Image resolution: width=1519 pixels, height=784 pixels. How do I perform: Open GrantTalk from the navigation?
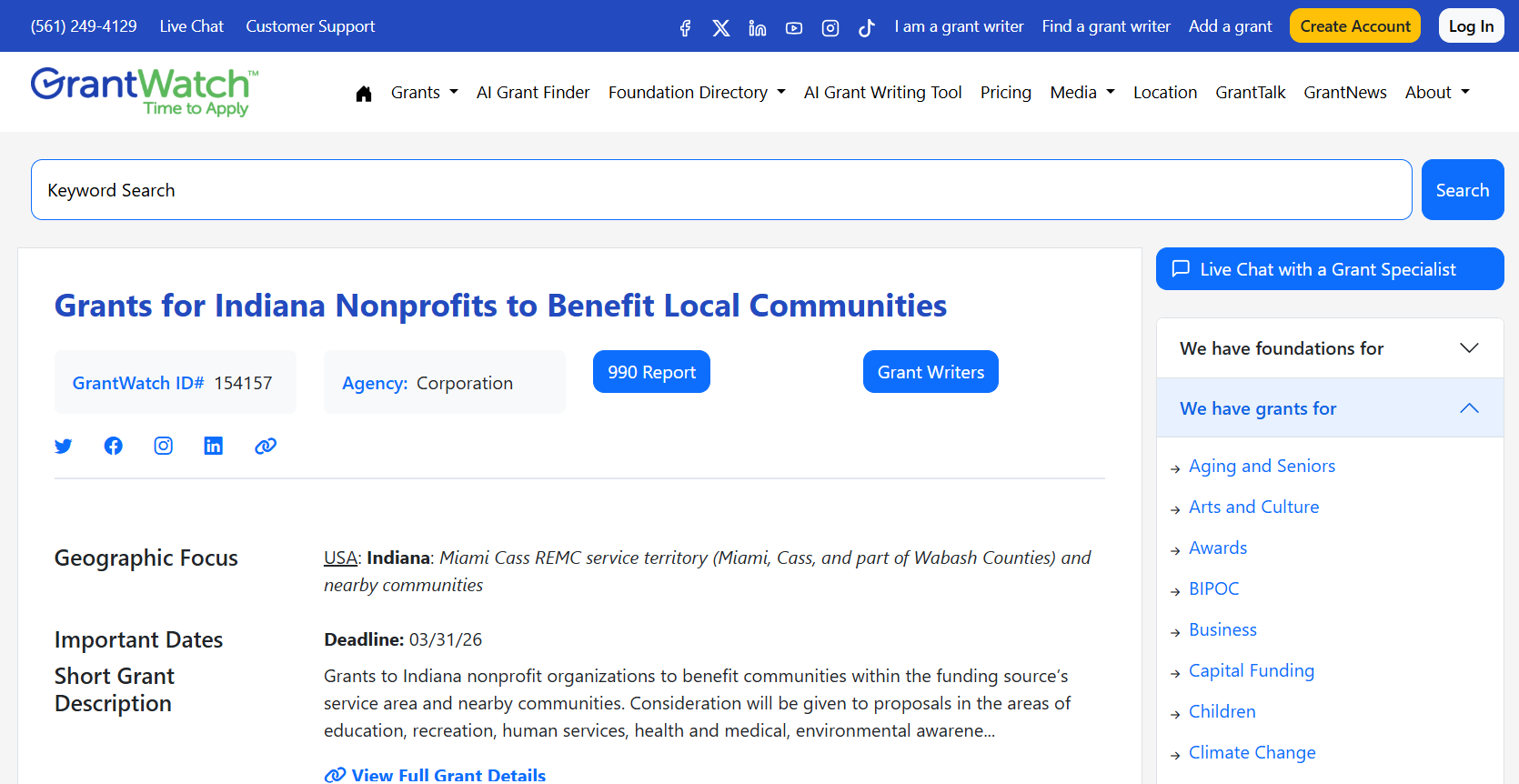coord(1251,92)
